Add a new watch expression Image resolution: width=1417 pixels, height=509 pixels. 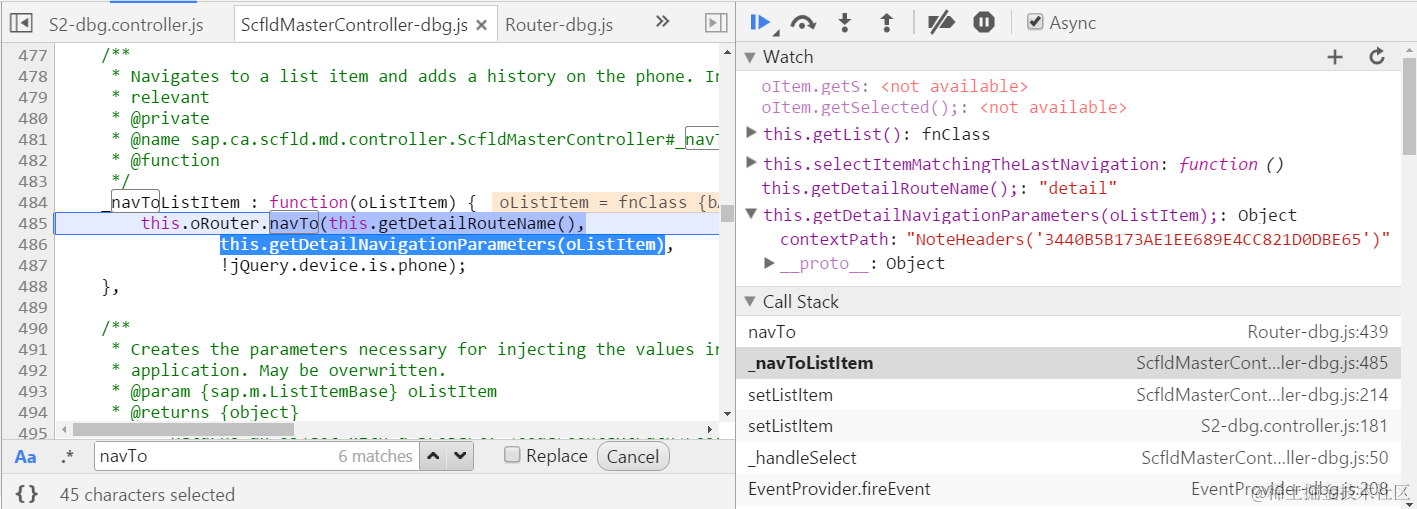click(x=1335, y=57)
